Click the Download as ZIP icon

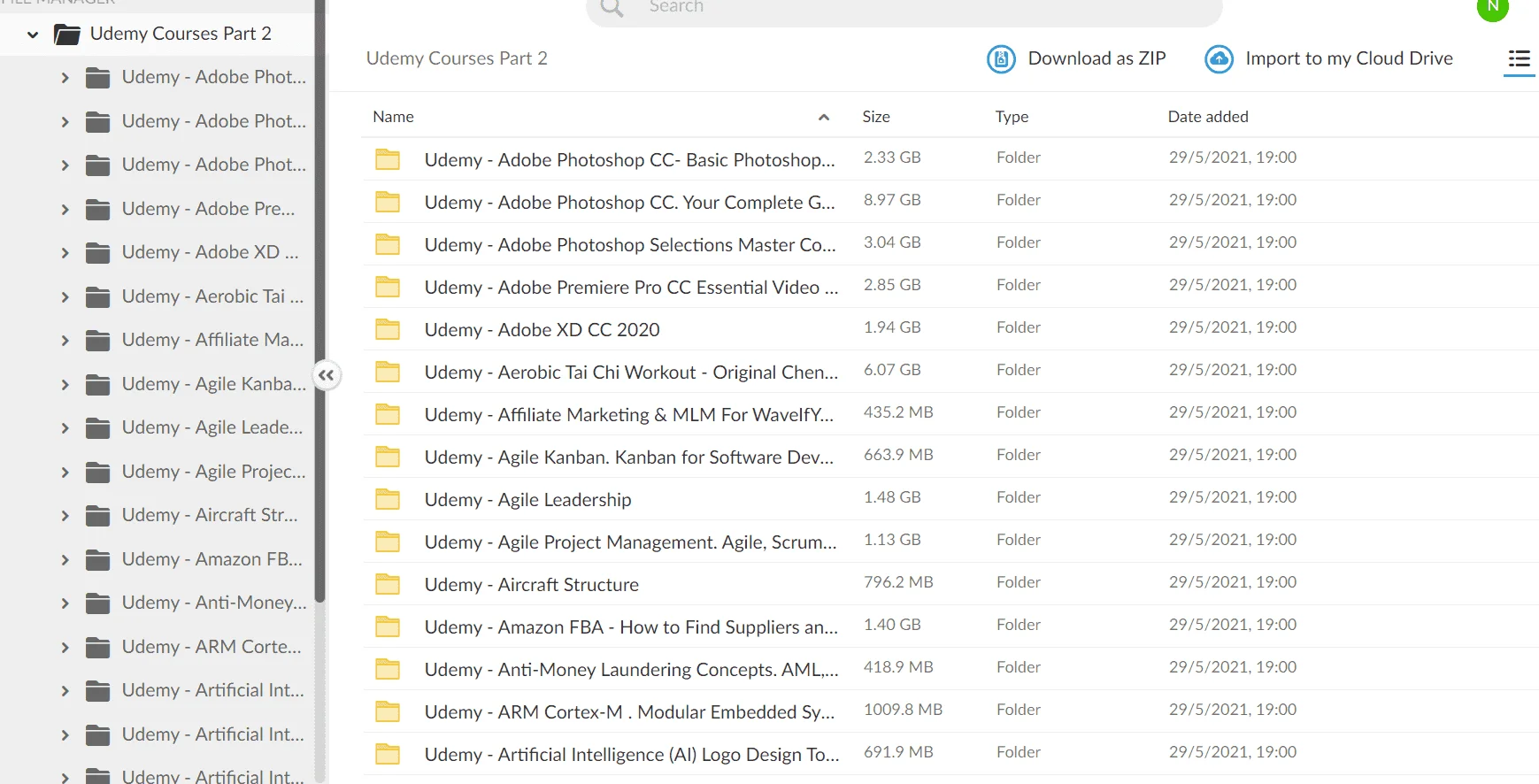(1001, 59)
